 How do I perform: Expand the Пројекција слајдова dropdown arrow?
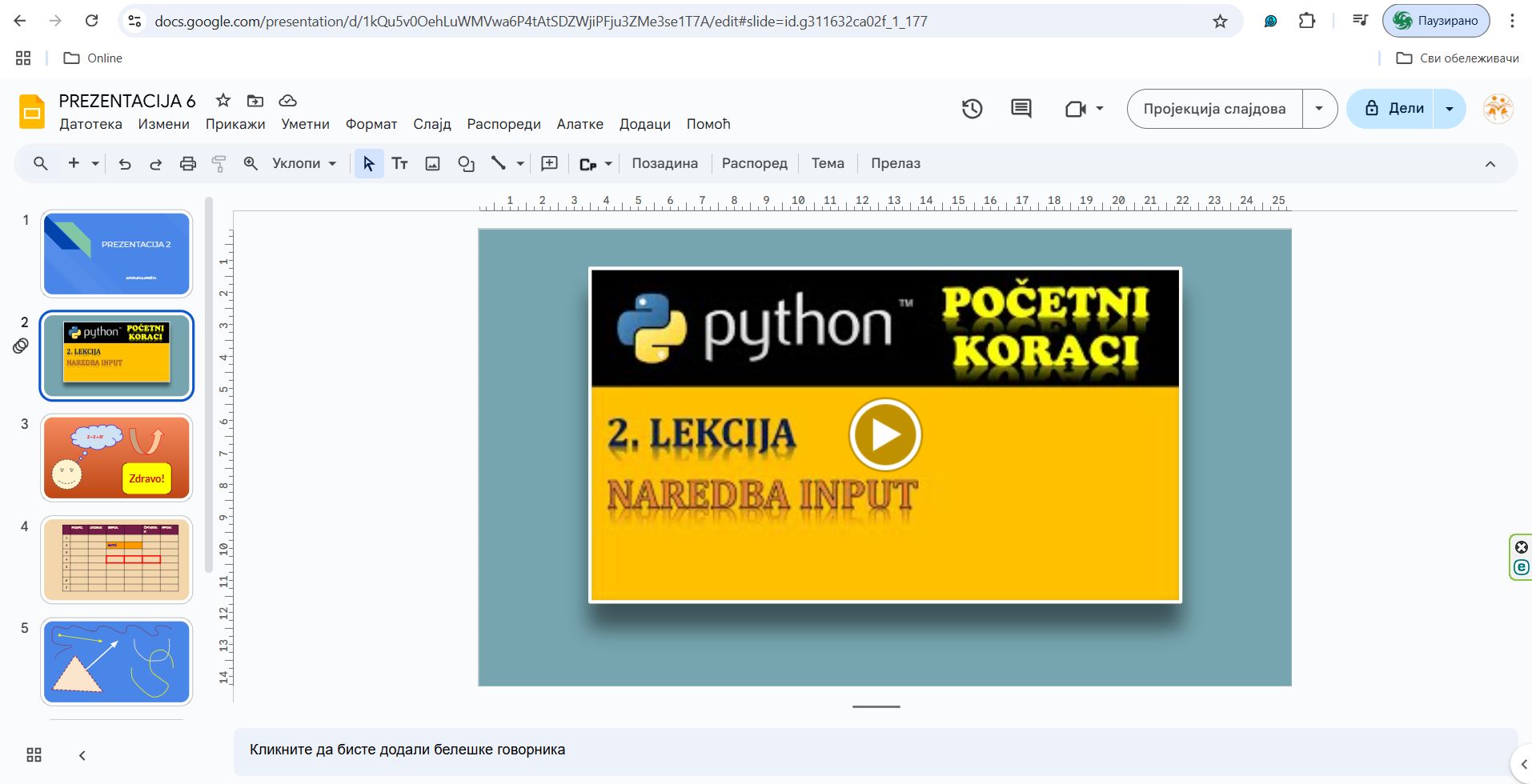(x=1319, y=109)
